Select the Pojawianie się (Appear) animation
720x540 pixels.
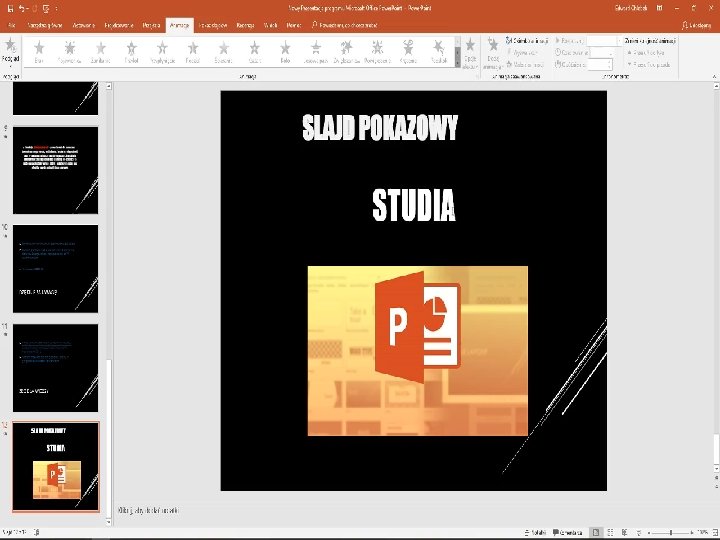[70, 51]
